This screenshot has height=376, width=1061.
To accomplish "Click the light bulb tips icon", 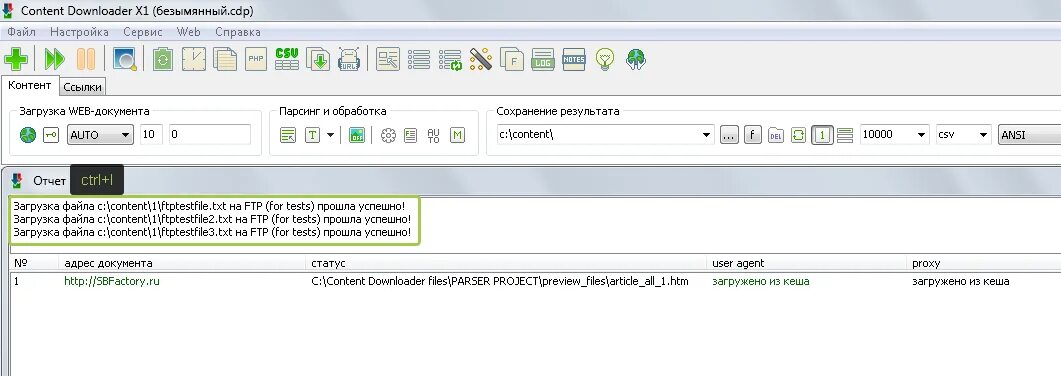I will (x=605, y=59).
